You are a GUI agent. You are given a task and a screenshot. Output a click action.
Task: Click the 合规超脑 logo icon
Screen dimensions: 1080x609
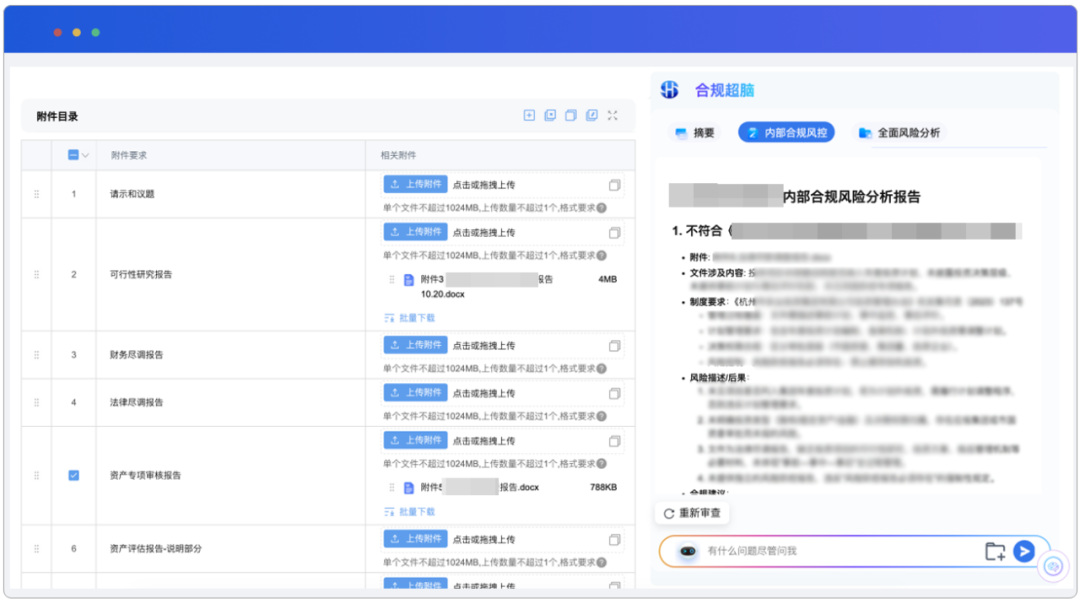pos(669,90)
